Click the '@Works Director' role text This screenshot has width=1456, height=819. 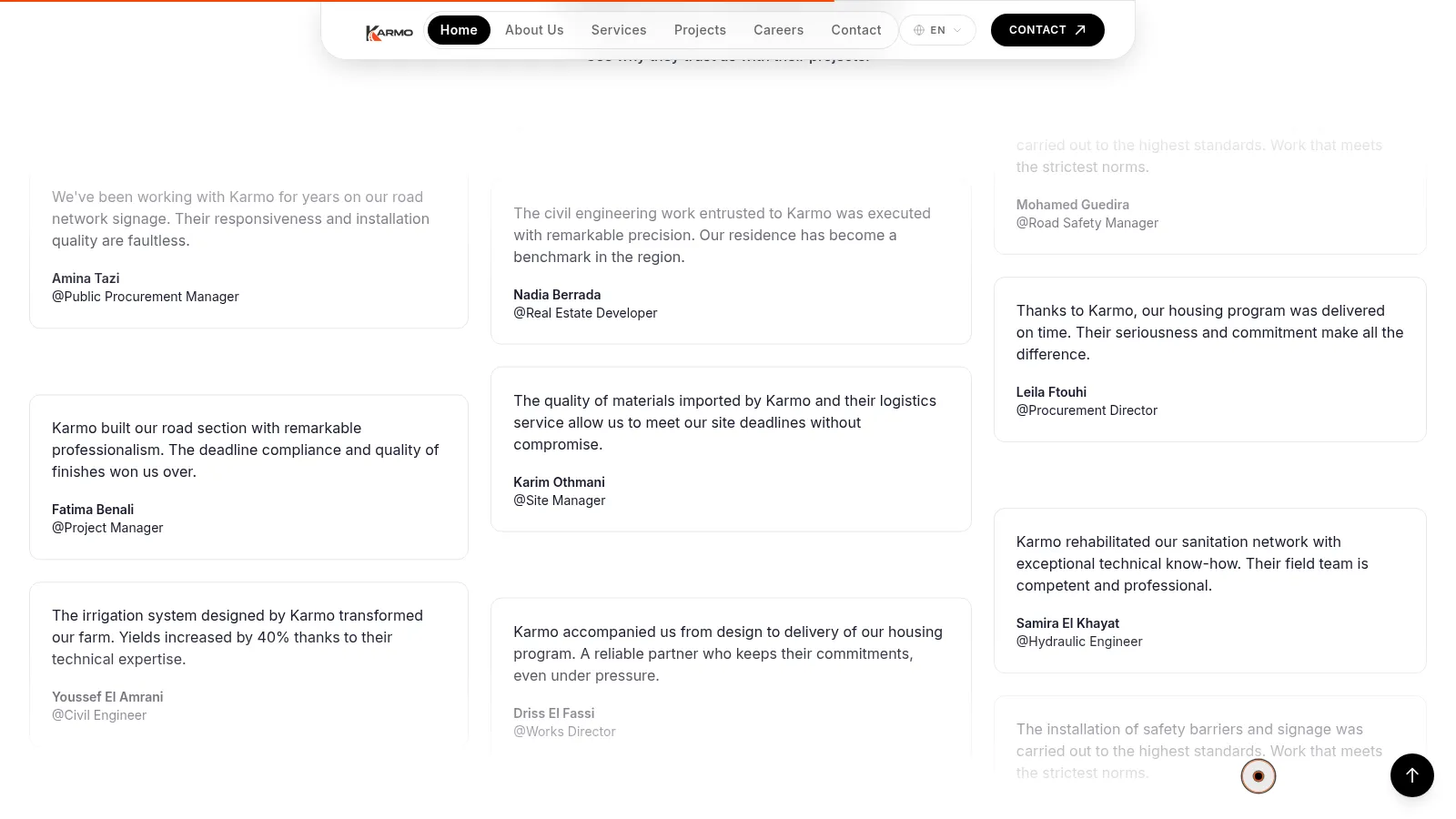(564, 732)
